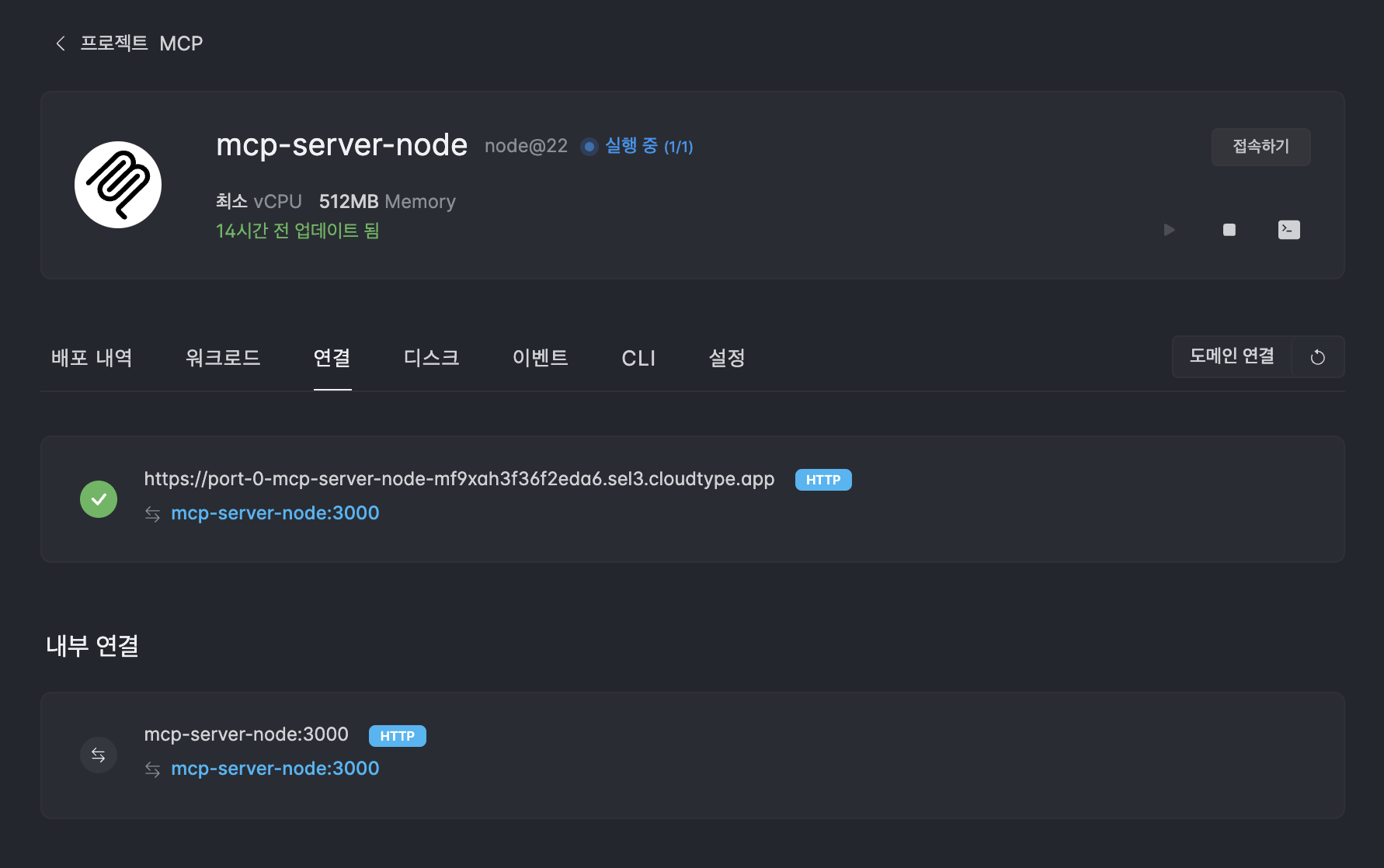Refresh connections with the reload icon
The width and height of the screenshot is (1384, 868).
(x=1317, y=357)
